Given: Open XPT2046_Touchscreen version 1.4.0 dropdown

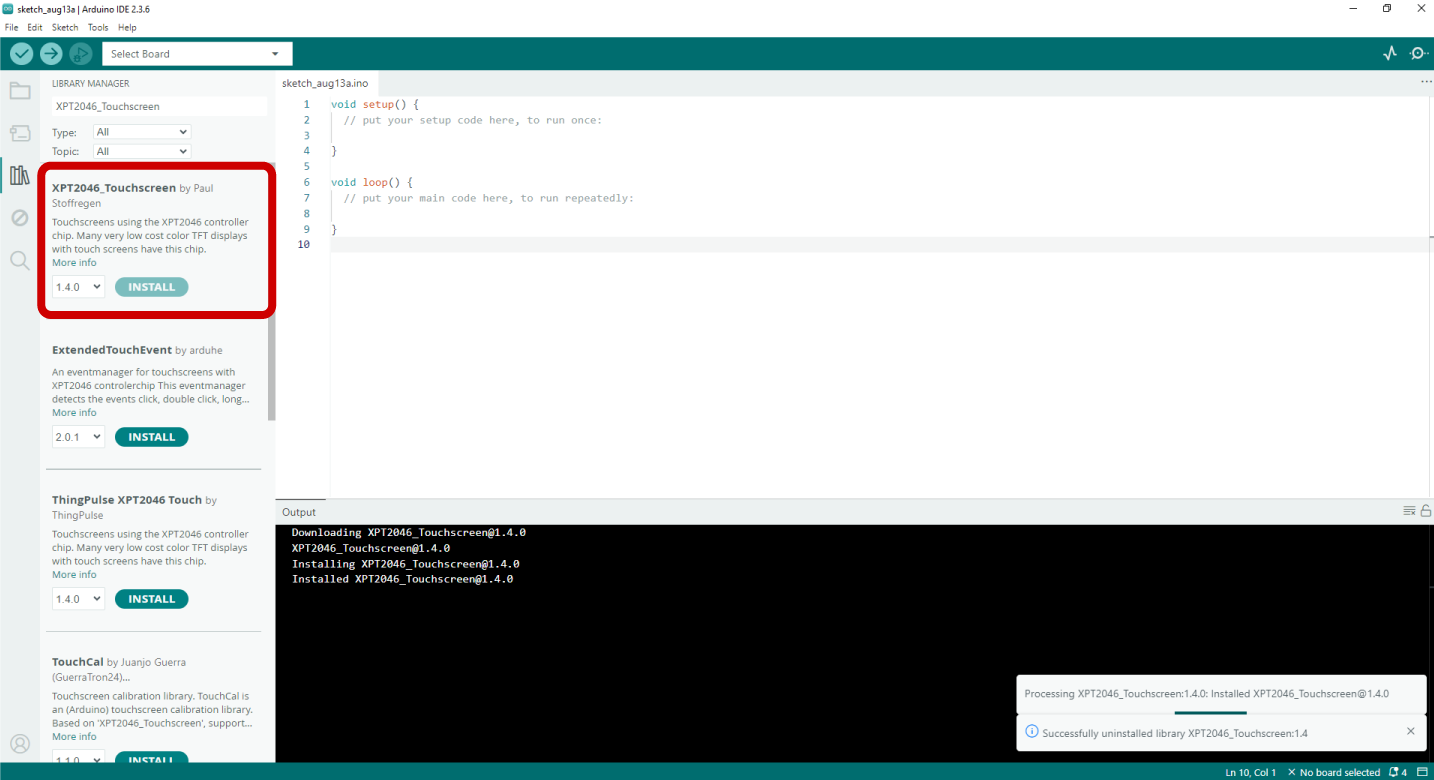Looking at the screenshot, I should click(78, 287).
